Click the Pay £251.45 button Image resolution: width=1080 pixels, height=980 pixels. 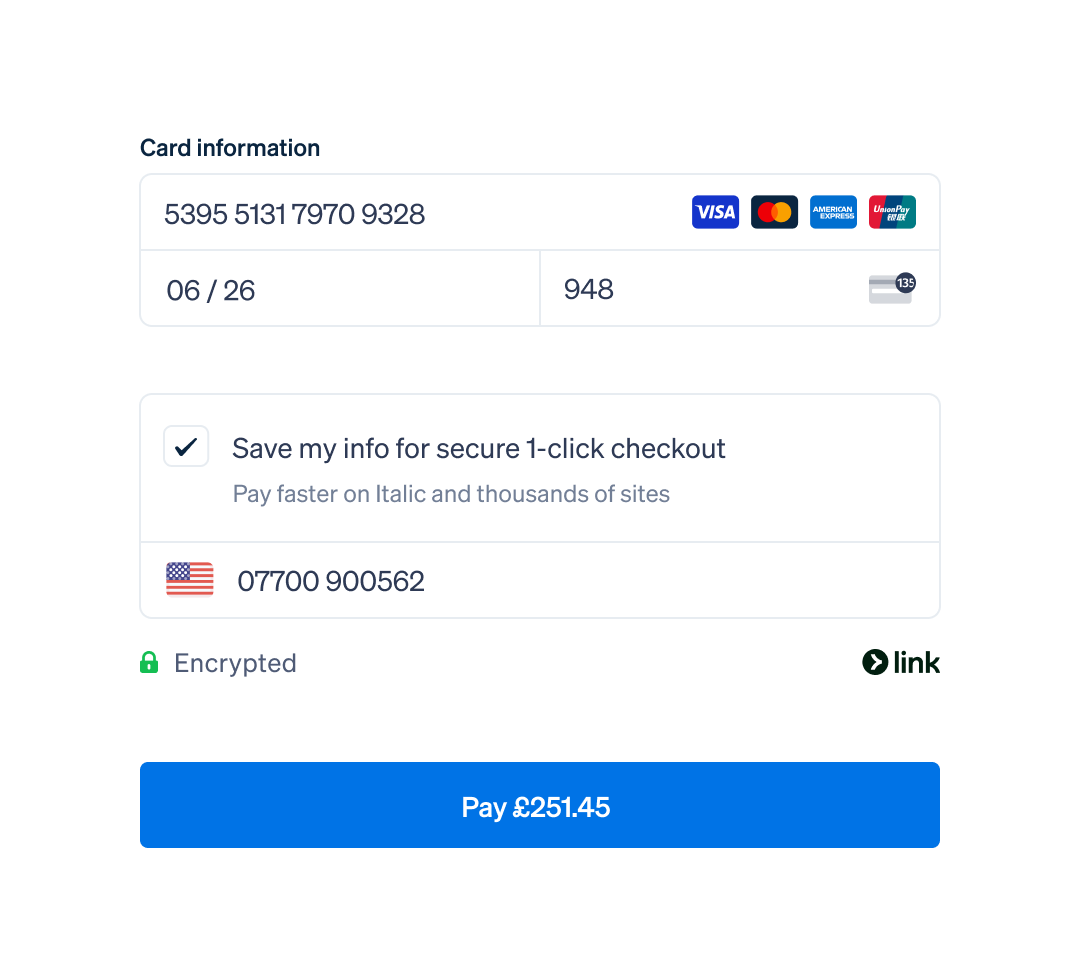539,805
